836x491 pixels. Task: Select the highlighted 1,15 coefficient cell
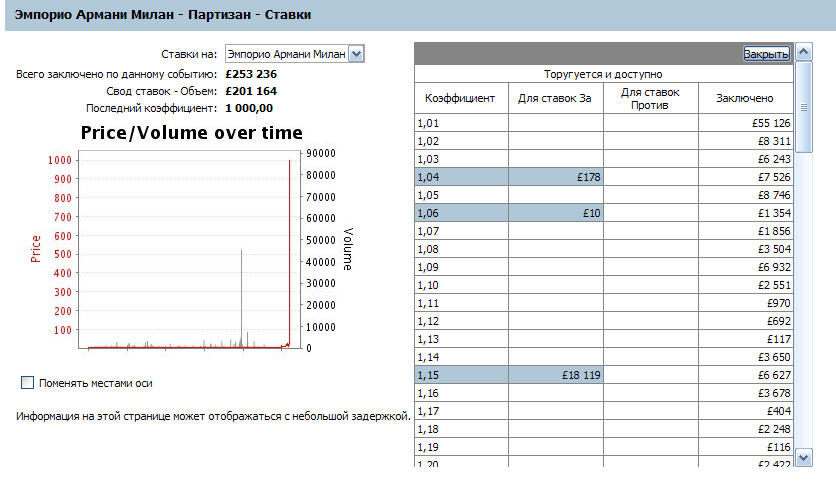tap(461, 375)
